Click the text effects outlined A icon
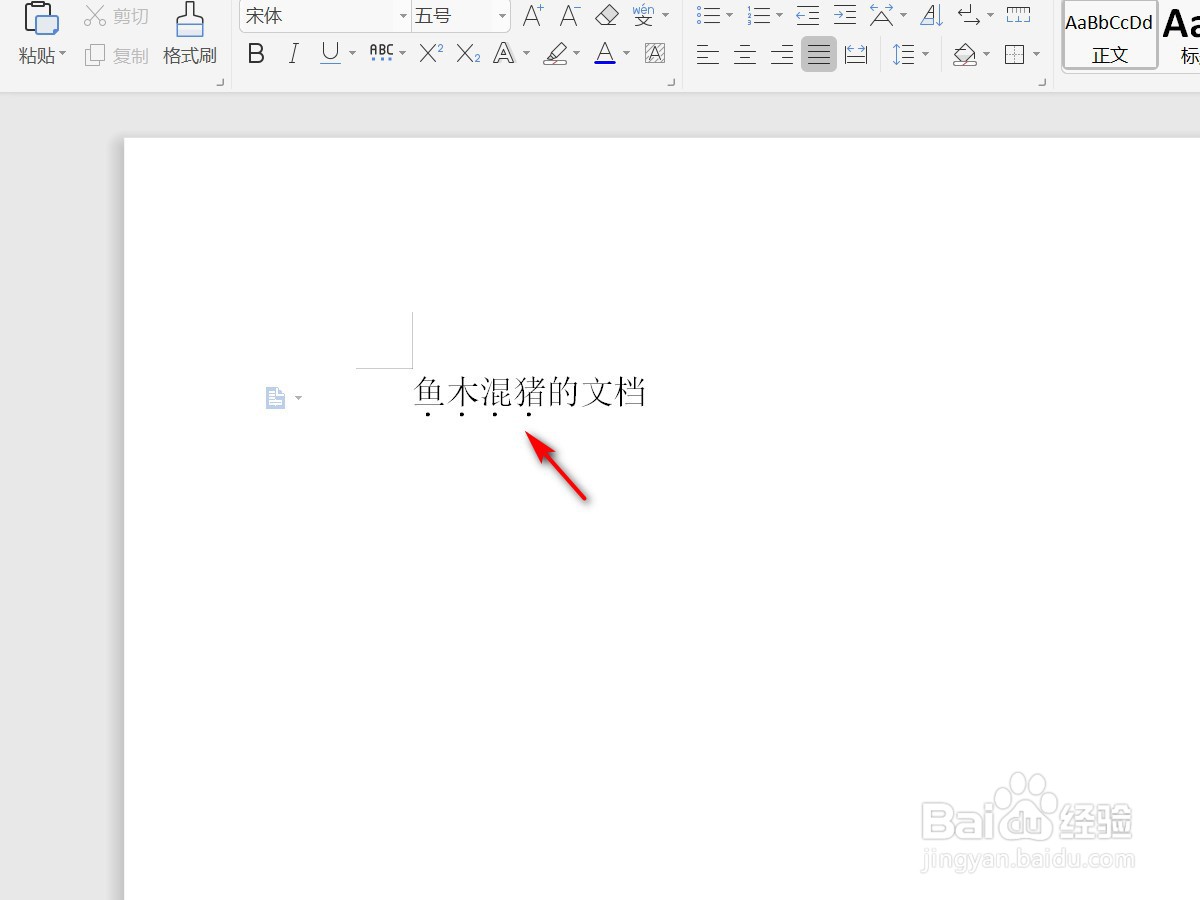1200x900 pixels. (504, 54)
